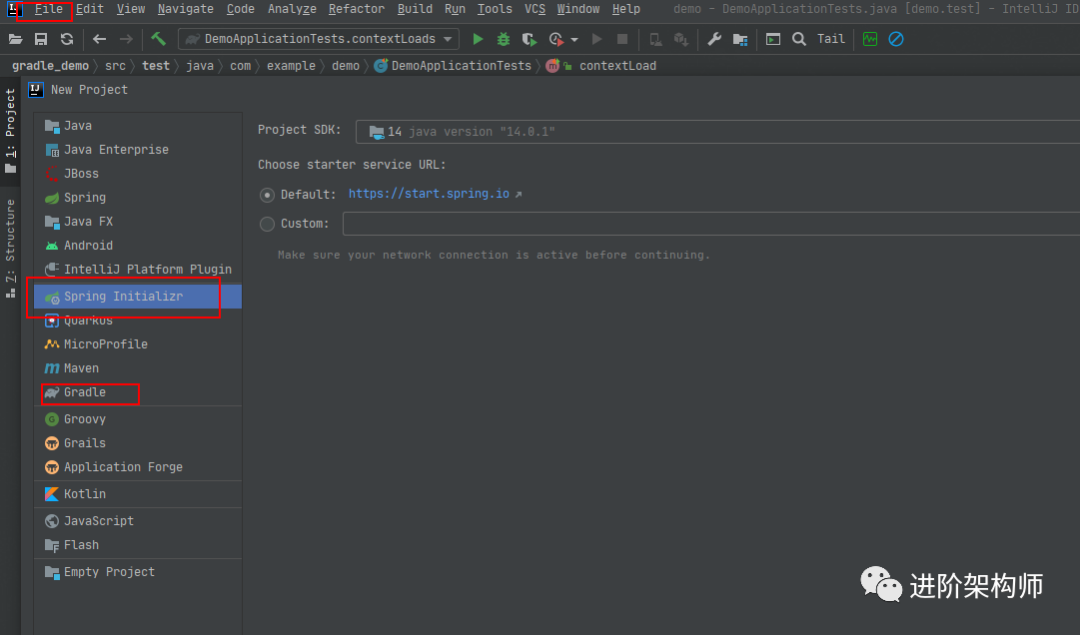Screen dimensions: 1080x635
Task: Select Application Forge project type
Action: click(x=138, y=467)
